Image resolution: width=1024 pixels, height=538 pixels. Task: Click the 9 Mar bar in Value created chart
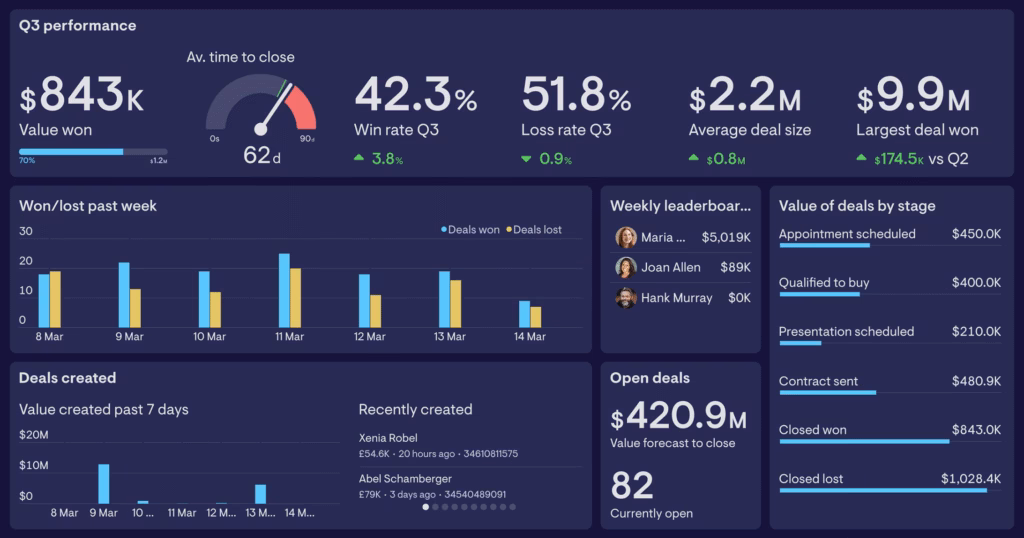pyautogui.click(x=103, y=484)
